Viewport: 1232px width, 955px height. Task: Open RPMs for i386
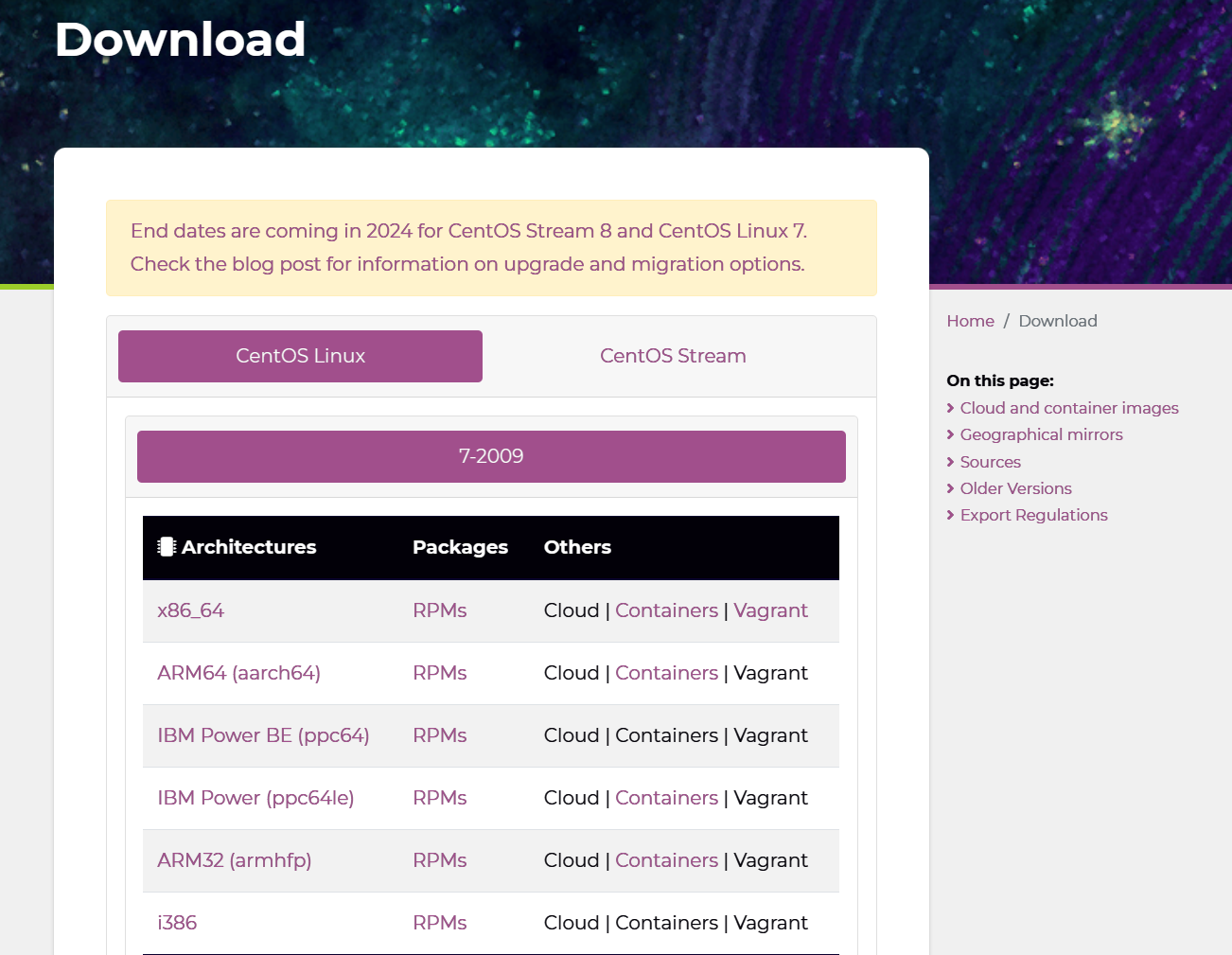(x=439, y=923)
